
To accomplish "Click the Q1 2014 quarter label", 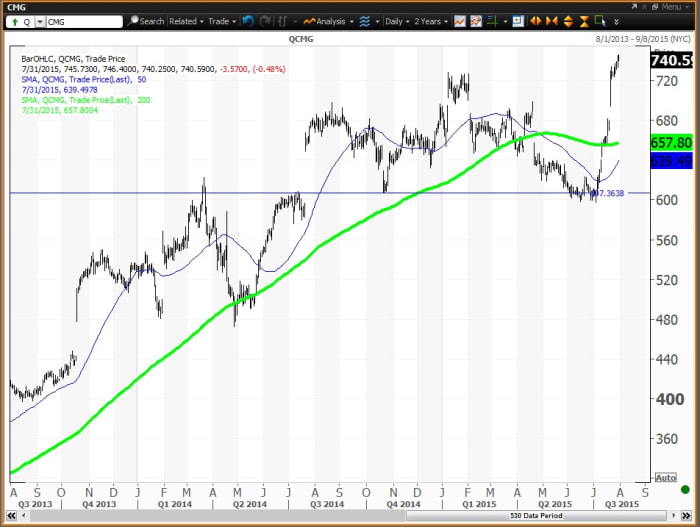I will coord(175,504).
